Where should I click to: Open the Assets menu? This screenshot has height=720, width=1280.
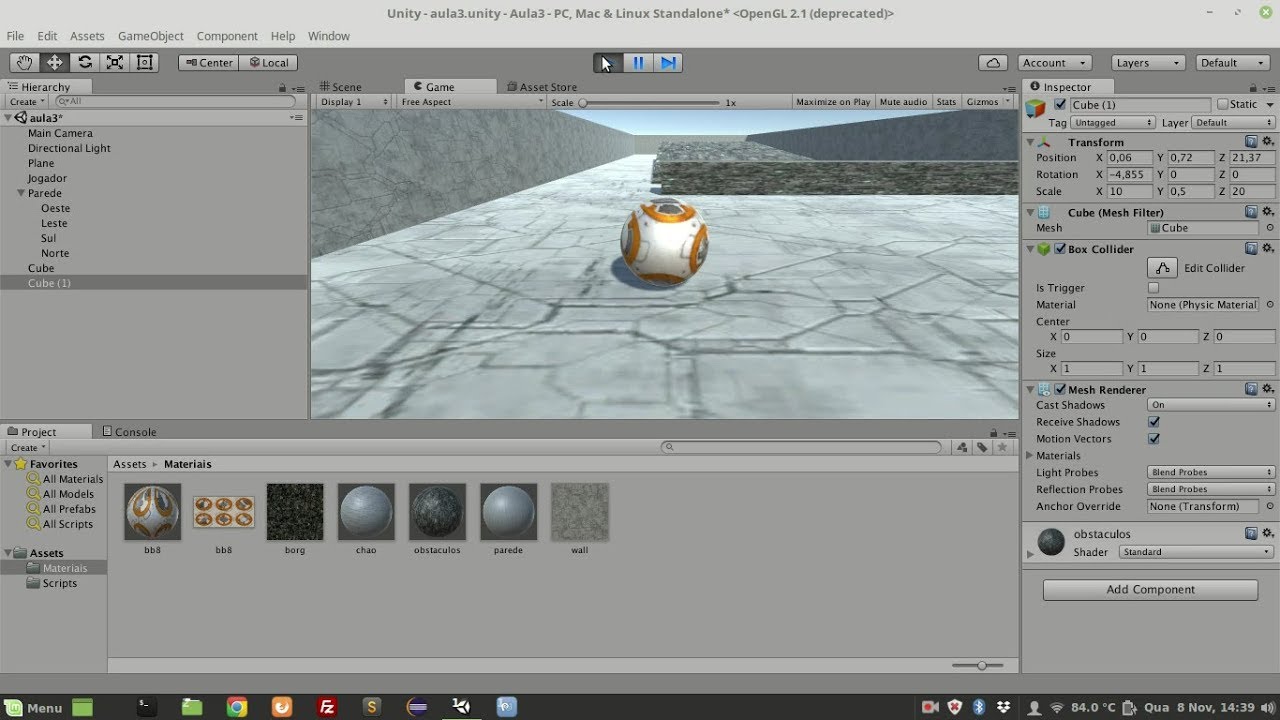pos(87,36)
